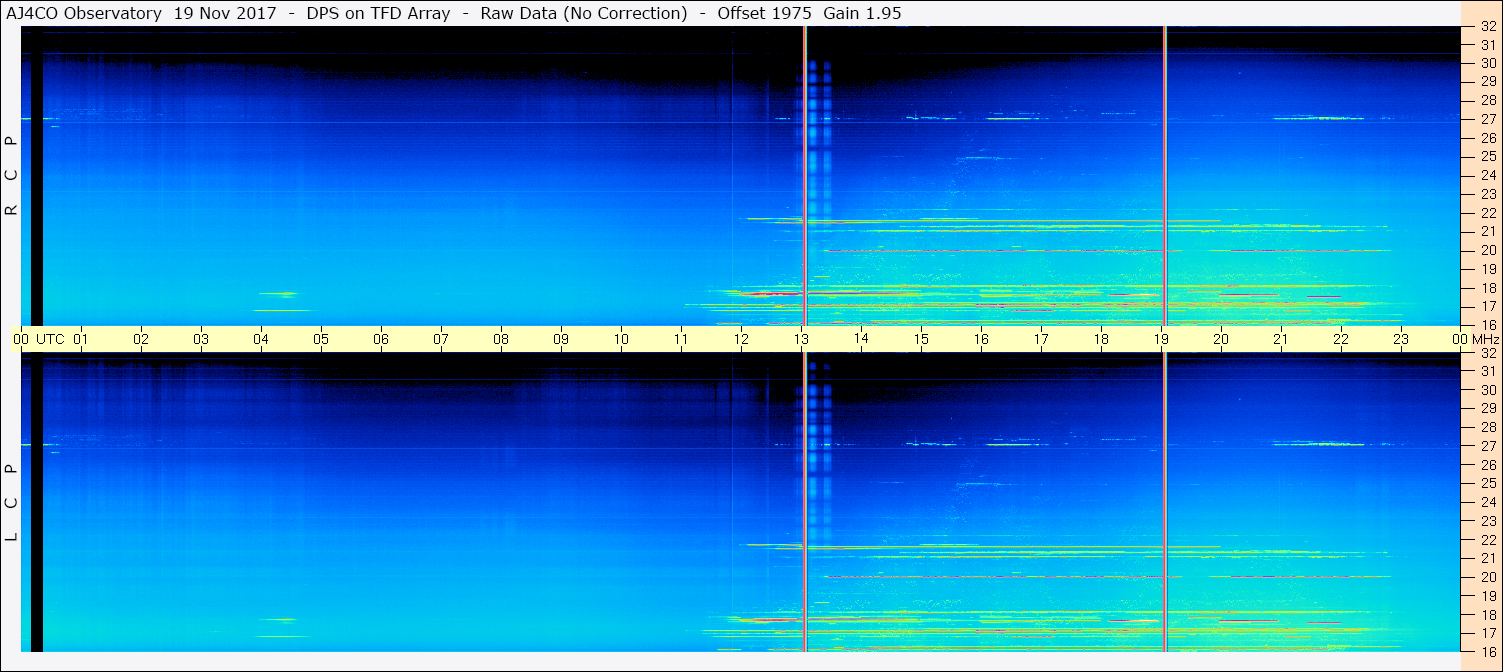
Task: Click the 19 MHz label beside LCP panel
Action: point(1488,596)
